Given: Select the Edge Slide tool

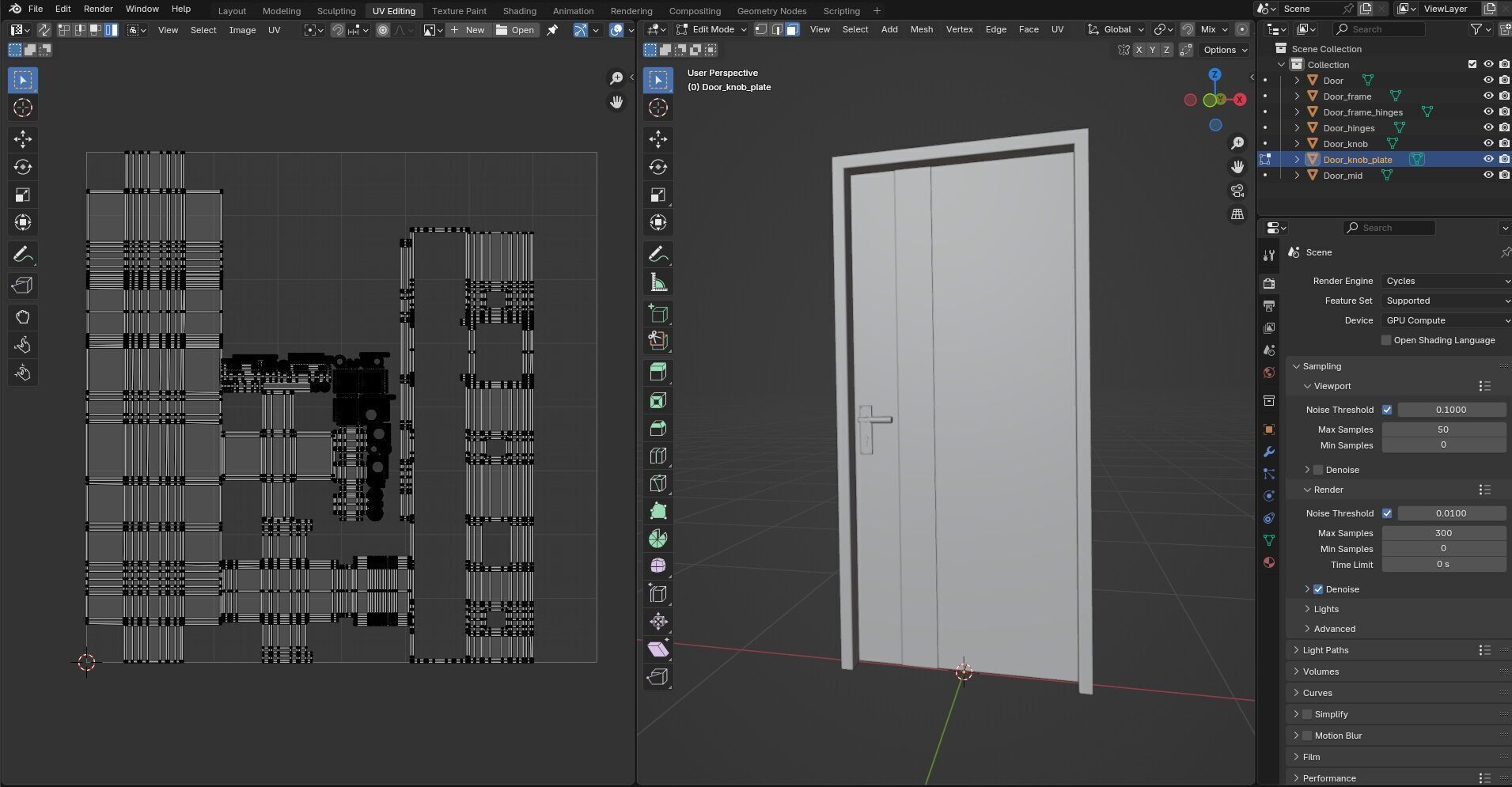Looking at the screenshot, I should tap(658, 594).
